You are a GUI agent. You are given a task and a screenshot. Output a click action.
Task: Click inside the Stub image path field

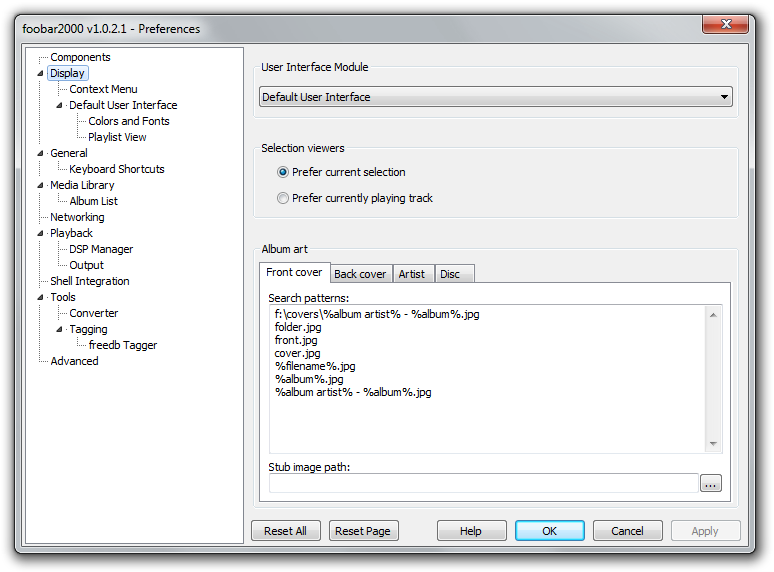point(483,484)
